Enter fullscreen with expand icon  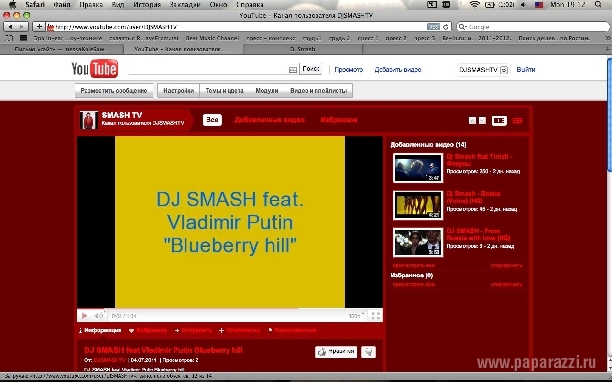point(375,316)
